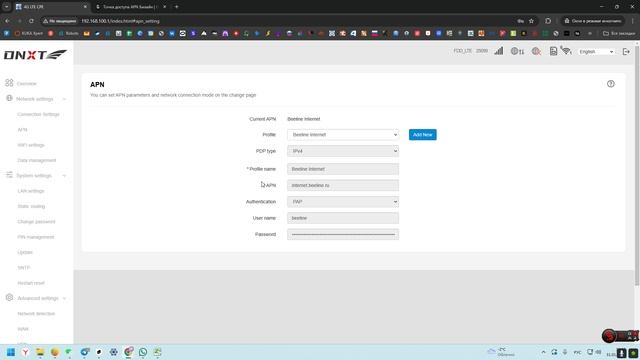
Task: Switch to the 4G LTE CPE browser tab
Action: pyautogui.click(x=51, y=7)
